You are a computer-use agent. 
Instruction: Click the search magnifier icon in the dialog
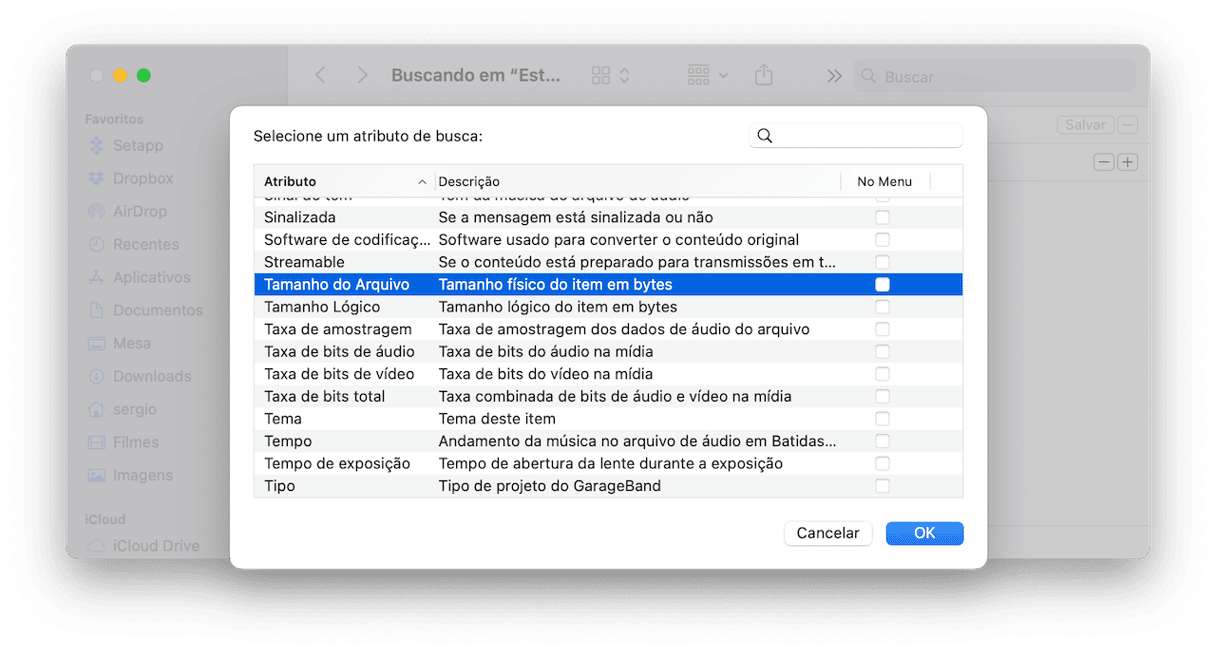pos(765,136)
